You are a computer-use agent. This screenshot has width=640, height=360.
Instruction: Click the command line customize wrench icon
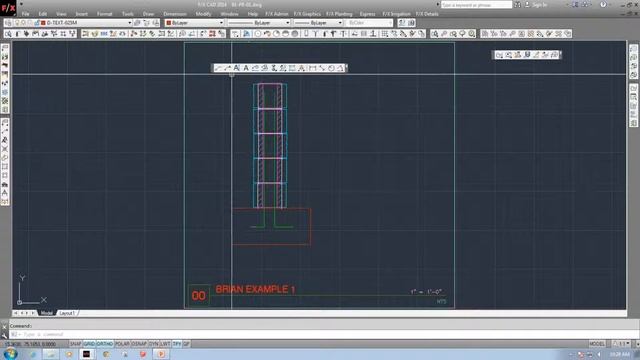[x=4, y=335]
